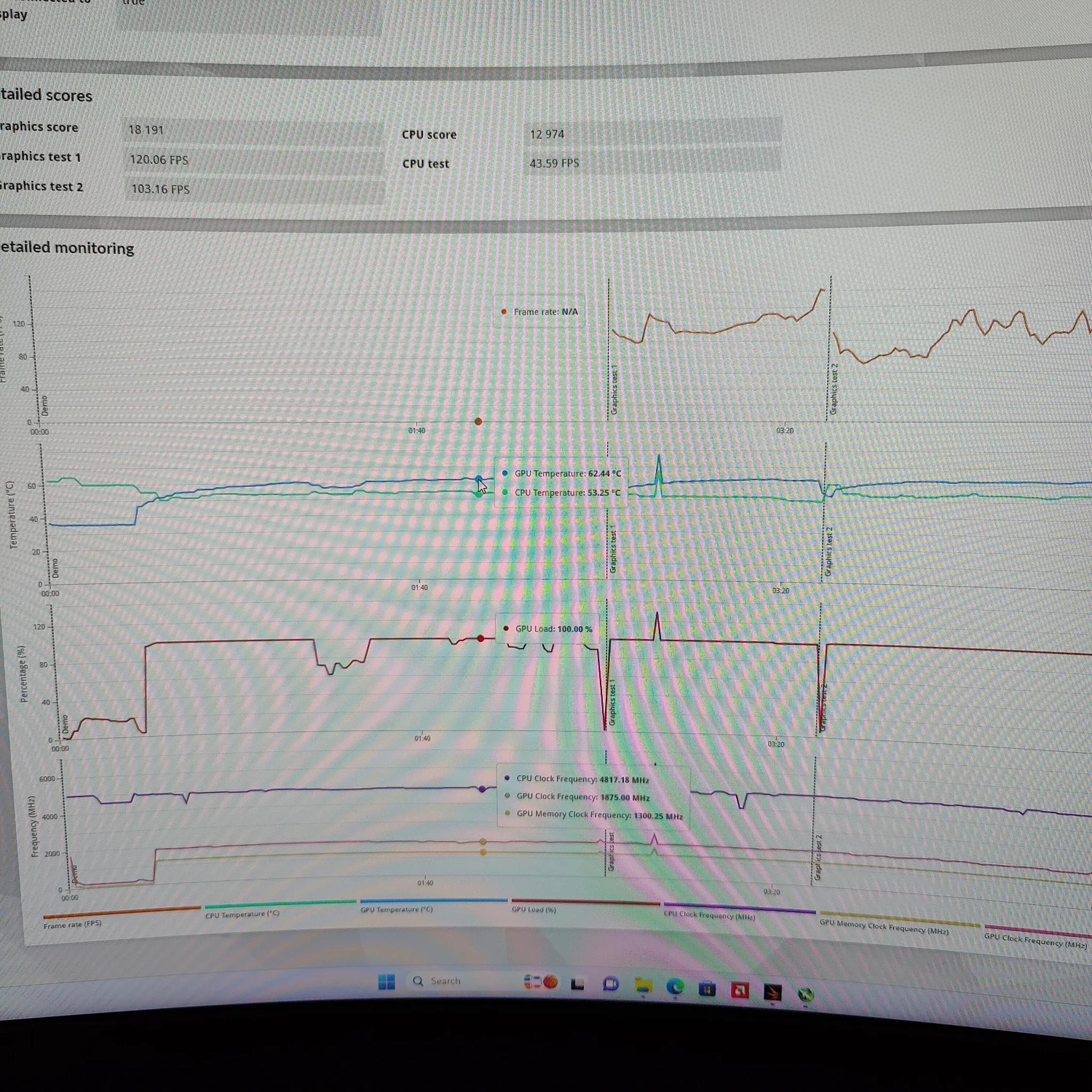Image resolution: width=1092 pixels, height=1092 pixels.
Task: Click the CPU test value 43.59 FPS
Action: [x=554, y=163]
